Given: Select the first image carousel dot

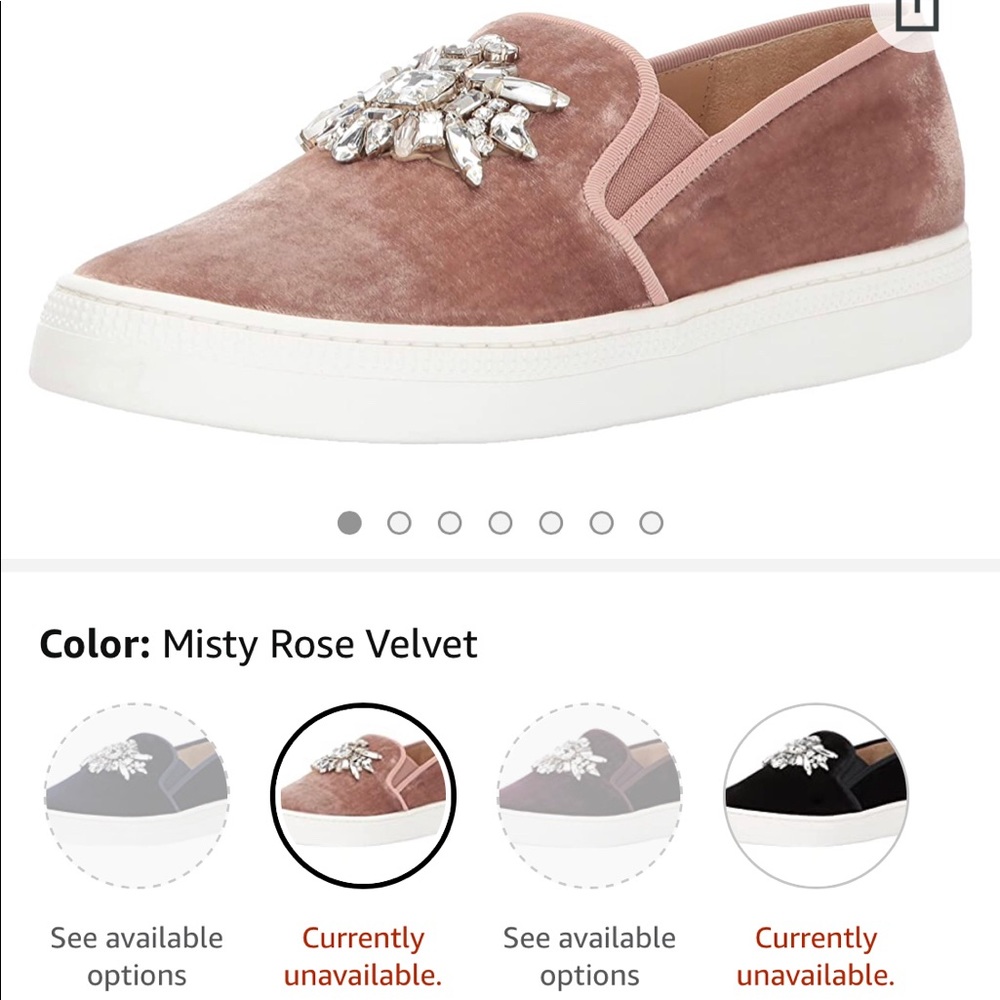Looking at the screenshot, I should (x=351, y=521).
